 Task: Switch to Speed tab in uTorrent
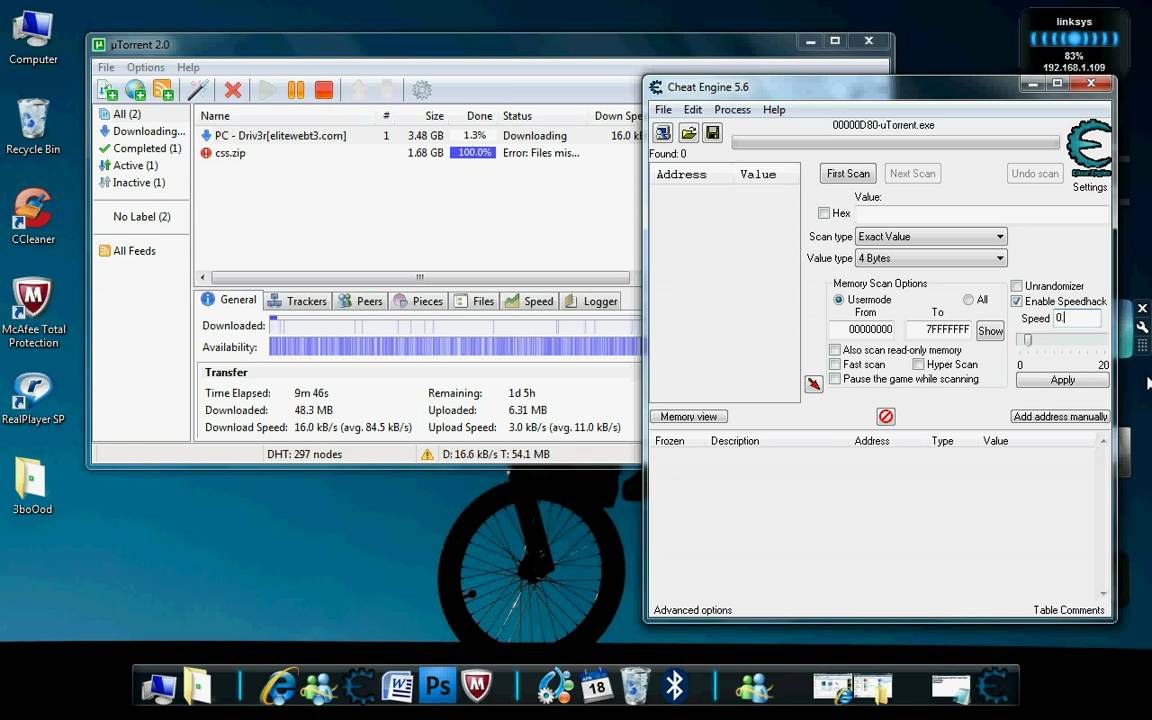pyautogui.click(x=530, y=301)
